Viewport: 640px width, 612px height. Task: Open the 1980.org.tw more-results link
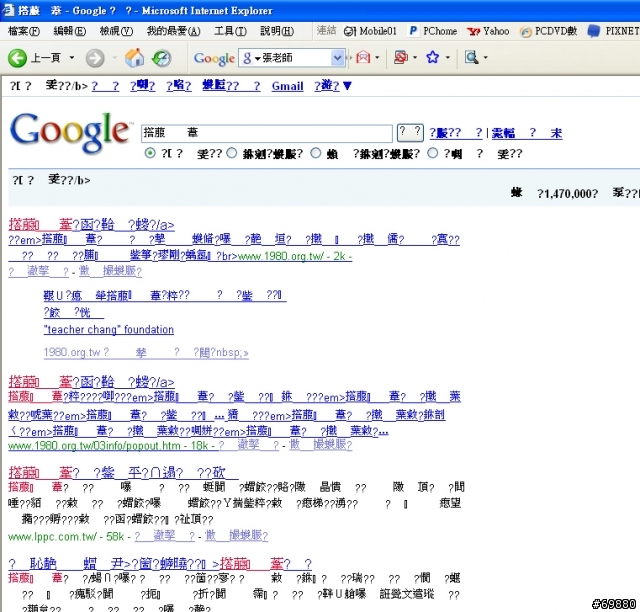pyautogui.click(x=146, y=352)
